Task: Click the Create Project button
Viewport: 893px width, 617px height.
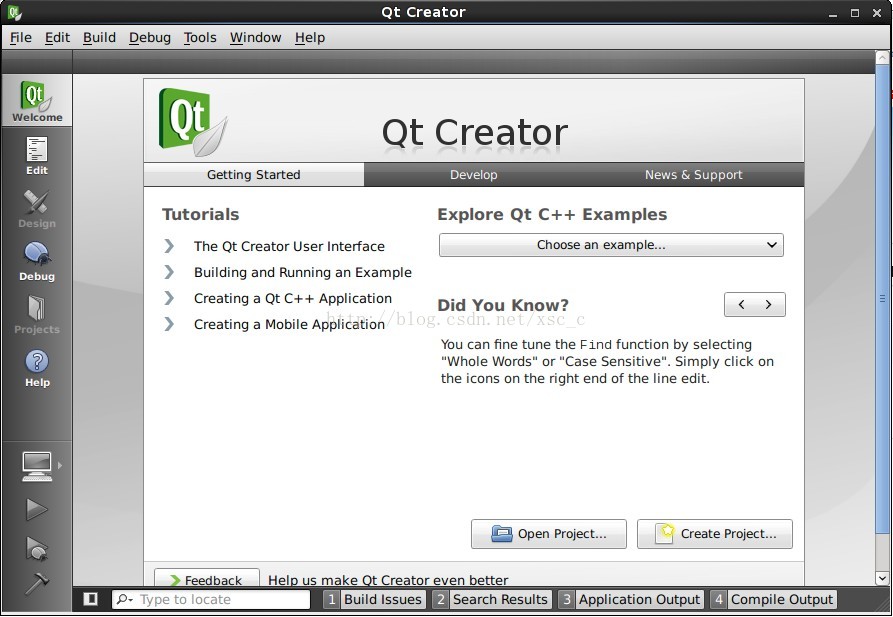Action: click(715, 534)
